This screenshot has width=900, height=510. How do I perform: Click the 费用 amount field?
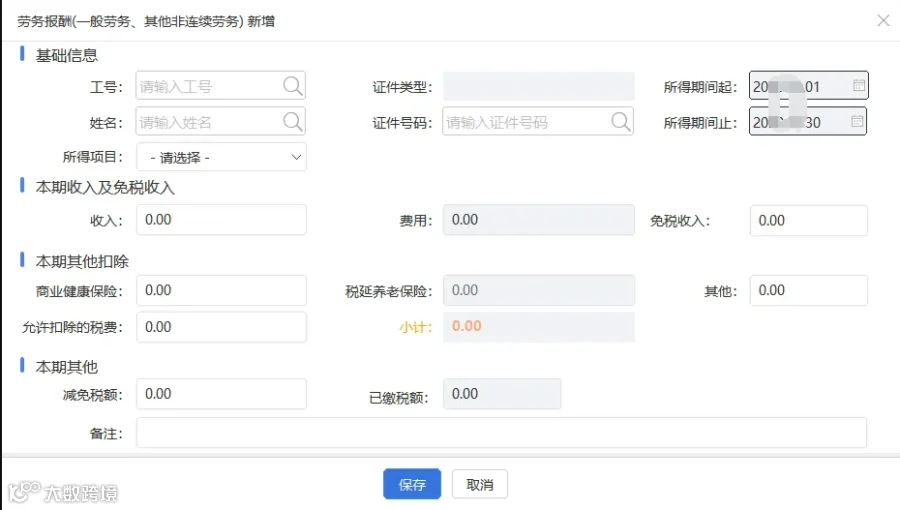click(538, 220)
